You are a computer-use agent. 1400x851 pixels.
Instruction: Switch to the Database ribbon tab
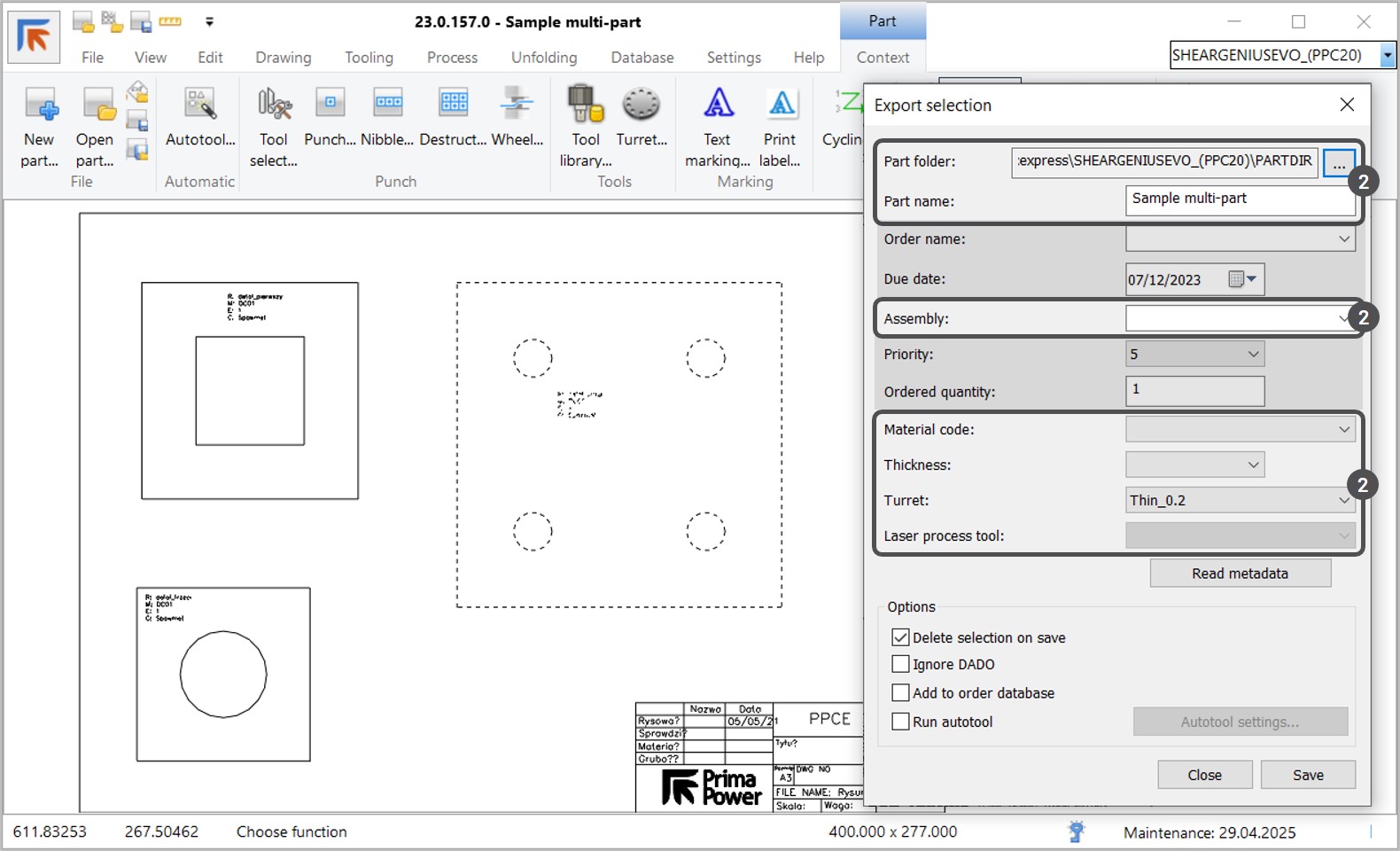(x=642, y=58)
